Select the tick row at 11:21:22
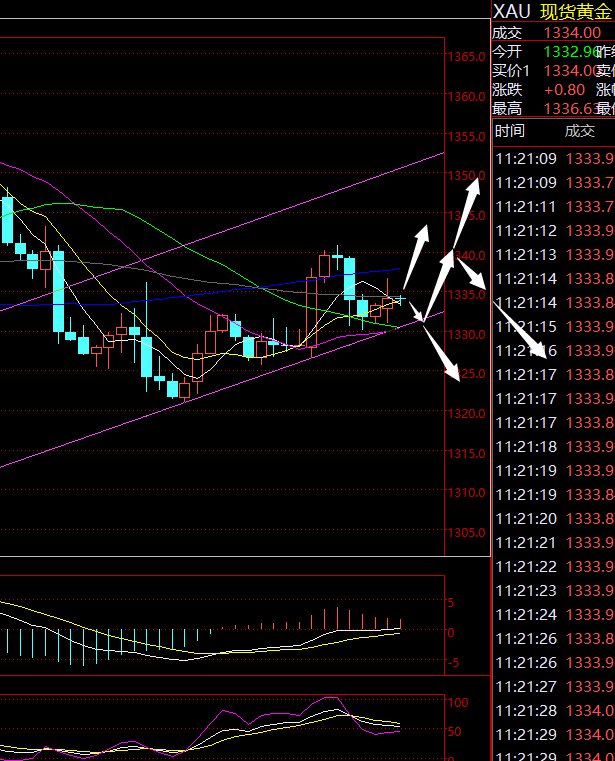Viewport: 615px width, 761px height. 554,567
